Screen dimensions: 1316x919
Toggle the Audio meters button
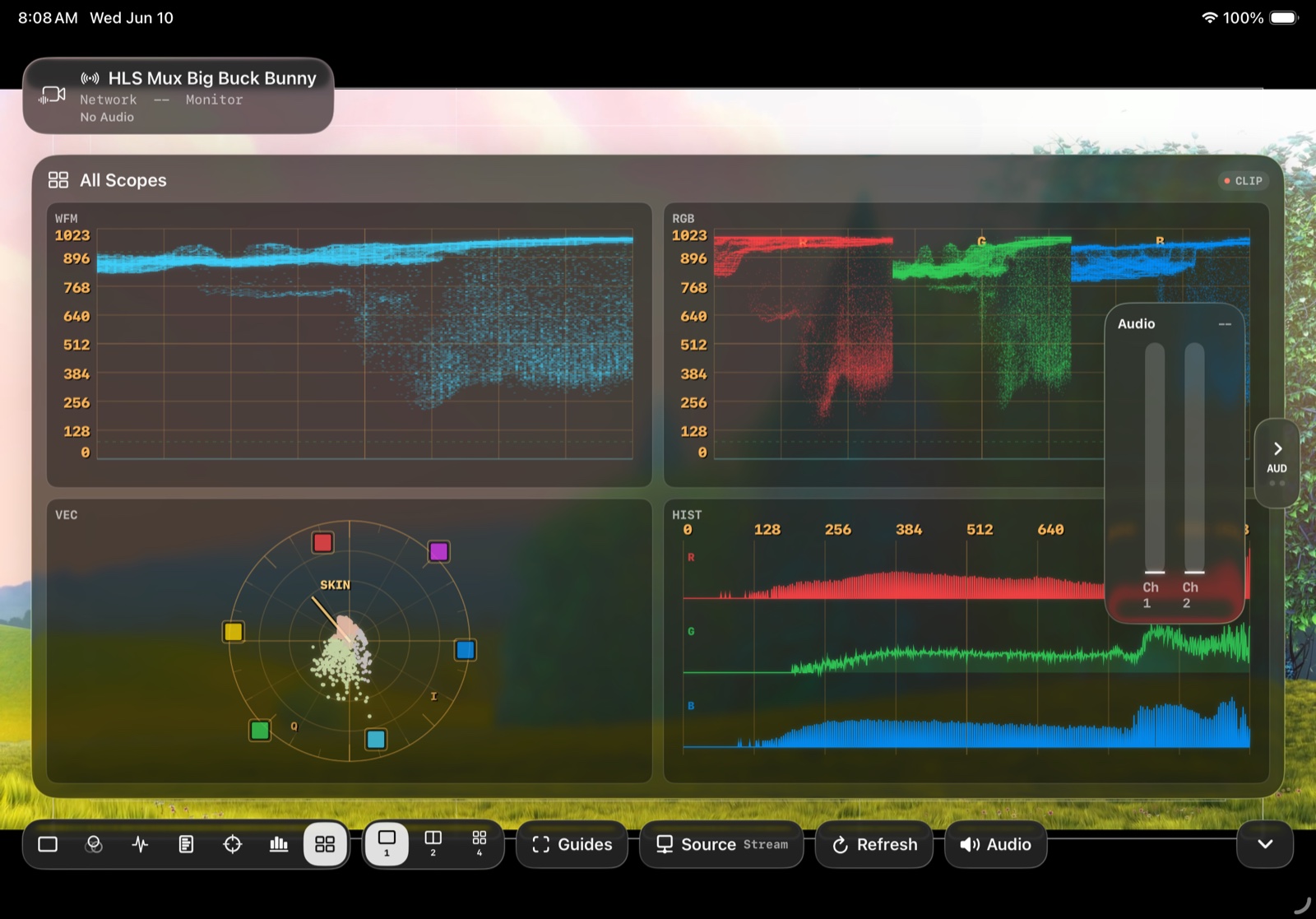point(996,844)
